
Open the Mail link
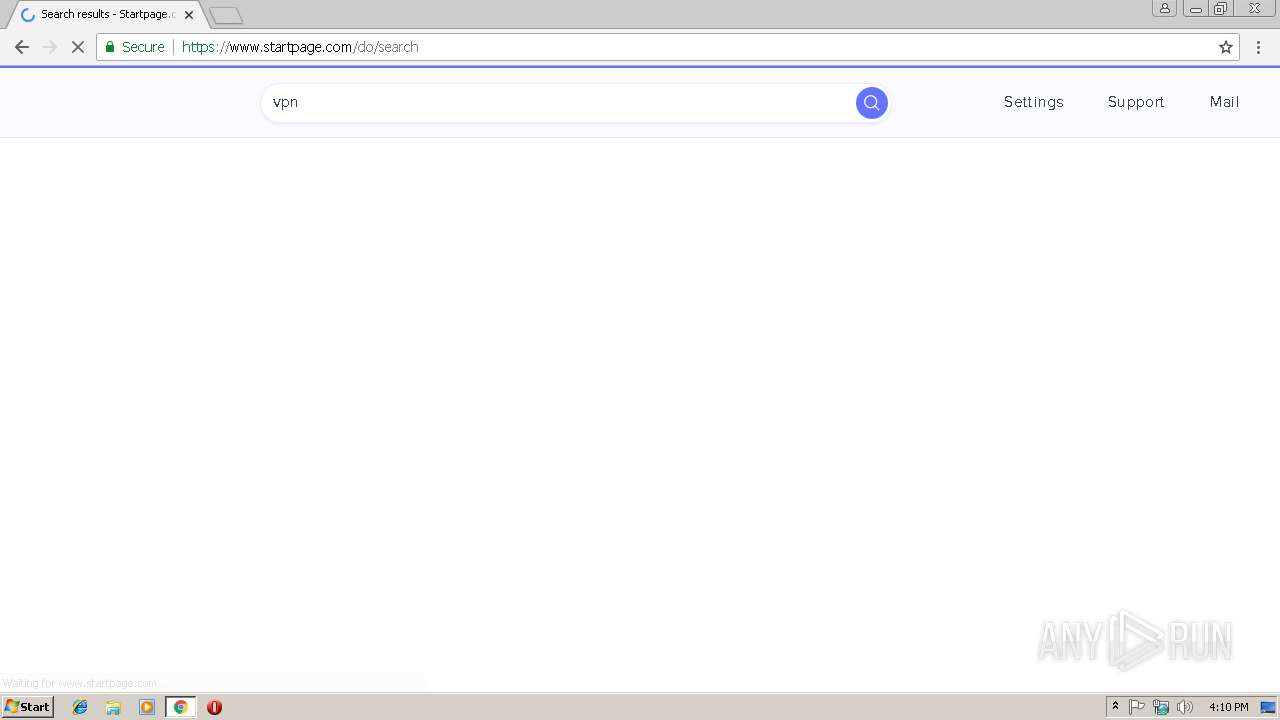point(1224,102)
